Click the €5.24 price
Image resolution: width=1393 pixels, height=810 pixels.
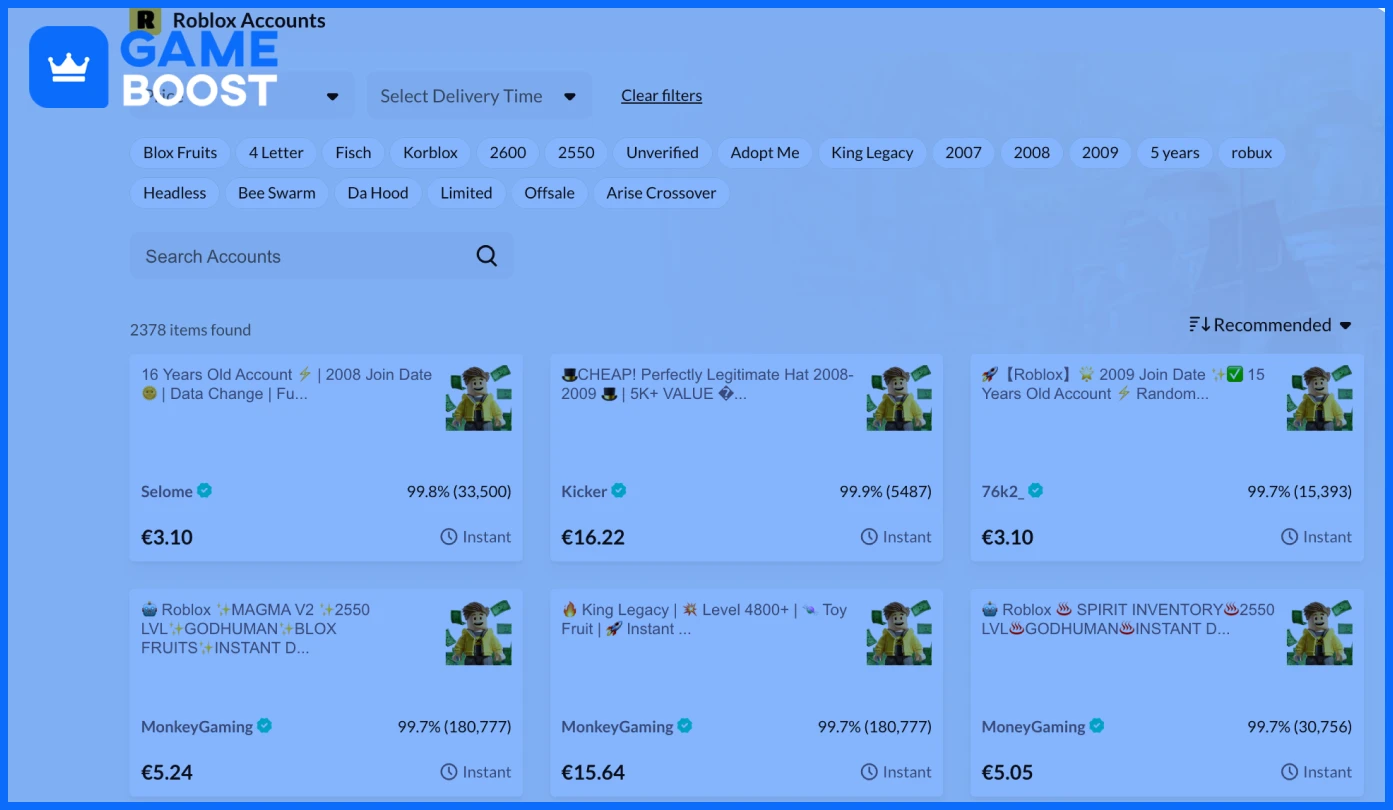pos(167,772)
